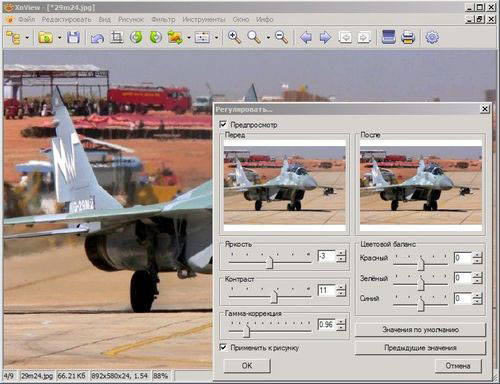Open the Инфо menu
The image size is (500, 384).
(x=265, y=19)
